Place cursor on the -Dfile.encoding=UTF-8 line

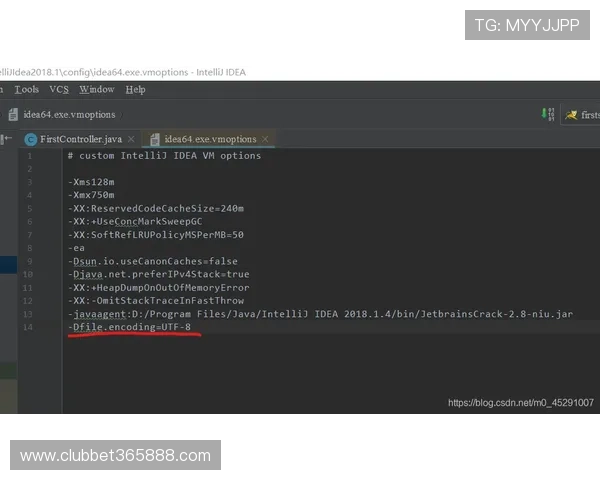point(129,327)
